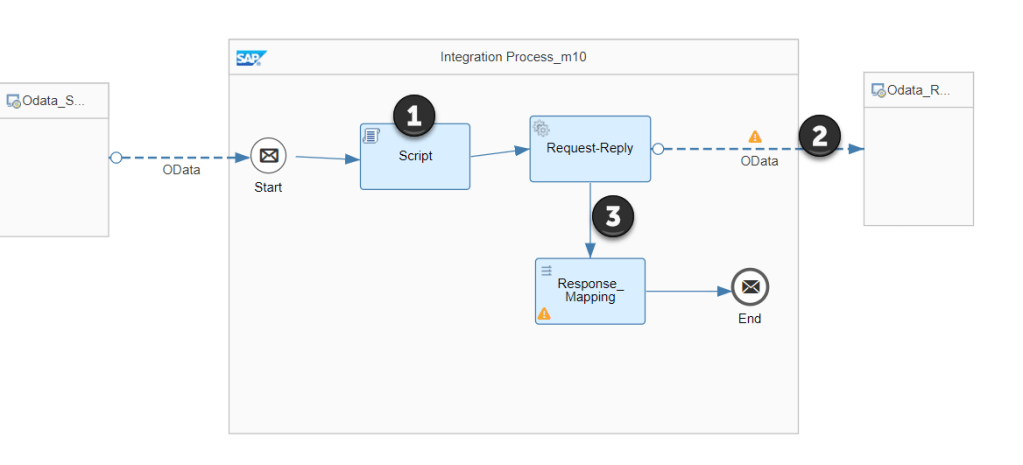This screenshot has width=1023, height=465.
Task: Select the Response_Mapping step
Action: point(590,291)
